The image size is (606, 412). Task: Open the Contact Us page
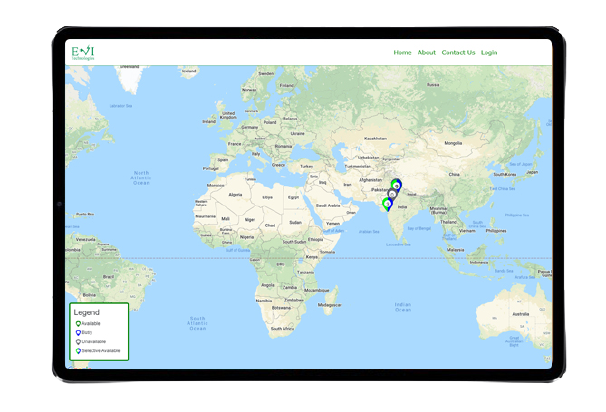coord(458,52)
